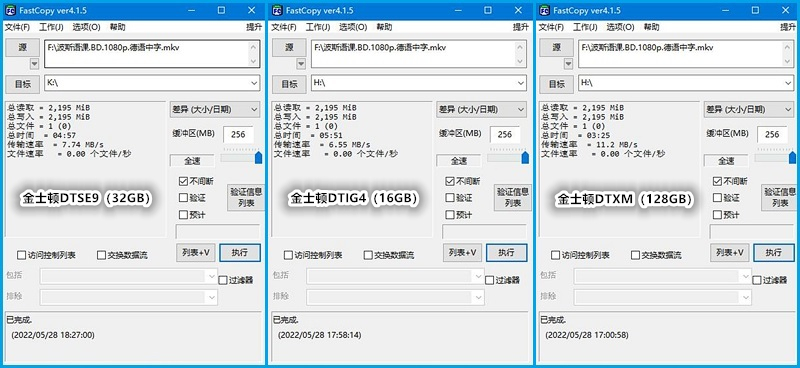This screenshot has width=800, height=368.
Task: Enable 预计 checkbox in DTXM window
Action: (x=717, y=215)
